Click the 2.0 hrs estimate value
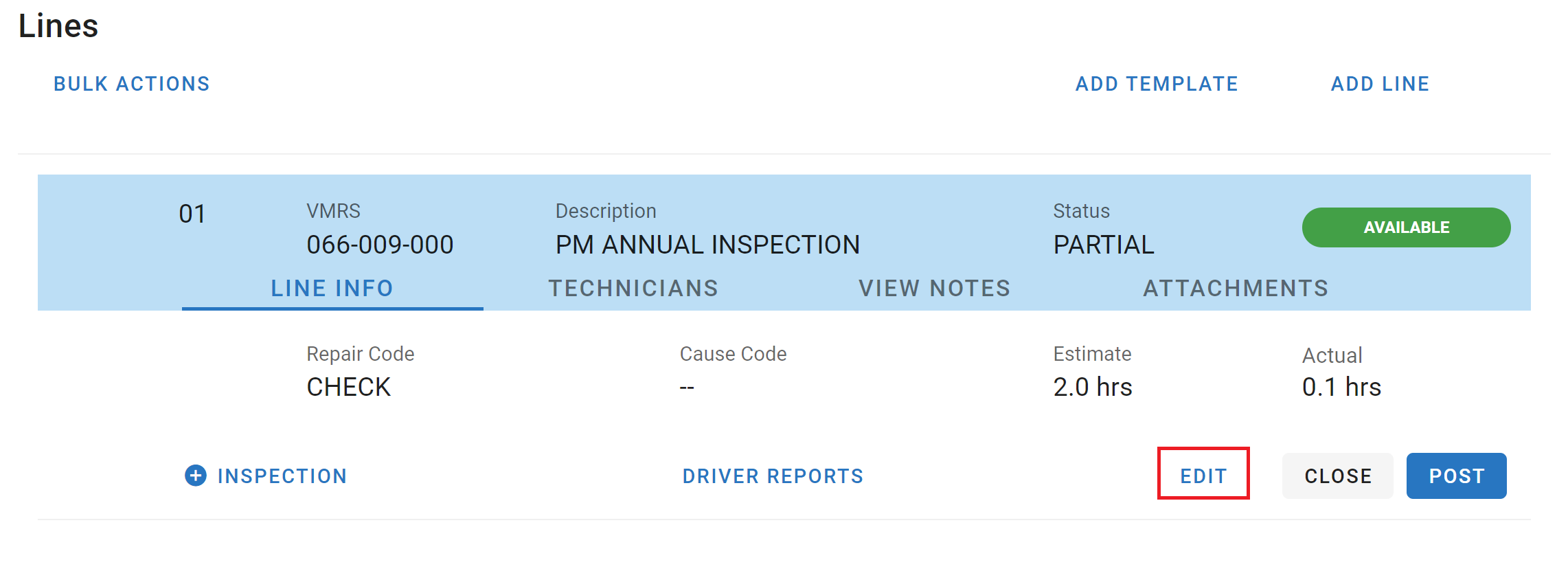The height and width of the screenshot is (569, 1568). click(1092, 388)
